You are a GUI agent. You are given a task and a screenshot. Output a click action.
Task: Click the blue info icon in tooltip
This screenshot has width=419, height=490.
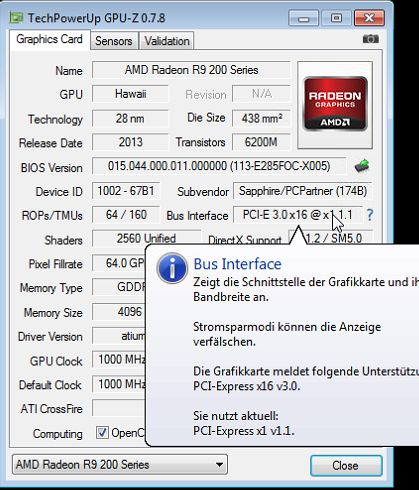[x=172, y=268]
